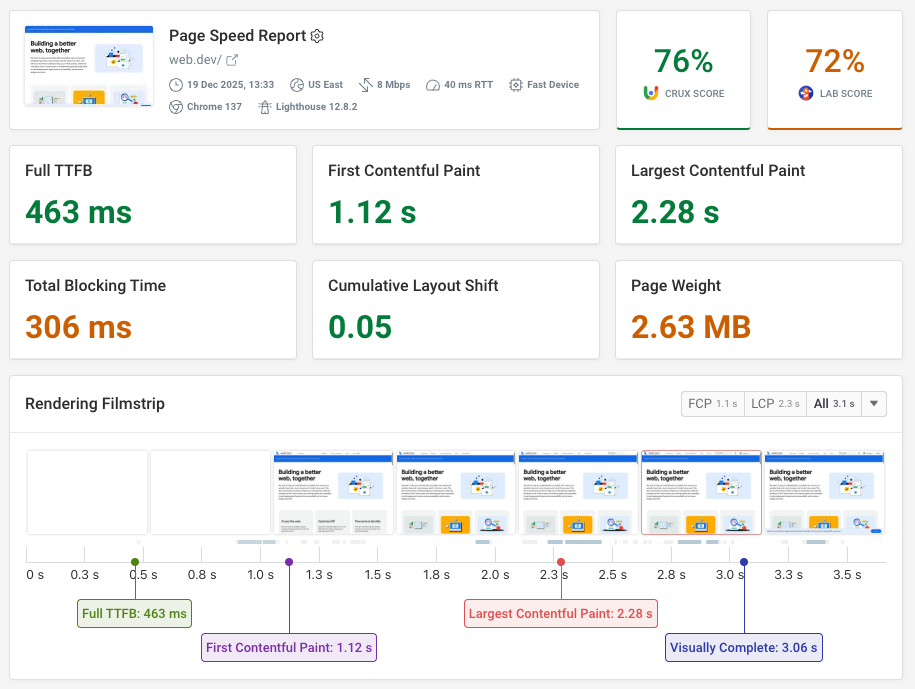The image size is (915, 689).
Task: Click the Chrome 137 browser icon
Action: point(175,106)
